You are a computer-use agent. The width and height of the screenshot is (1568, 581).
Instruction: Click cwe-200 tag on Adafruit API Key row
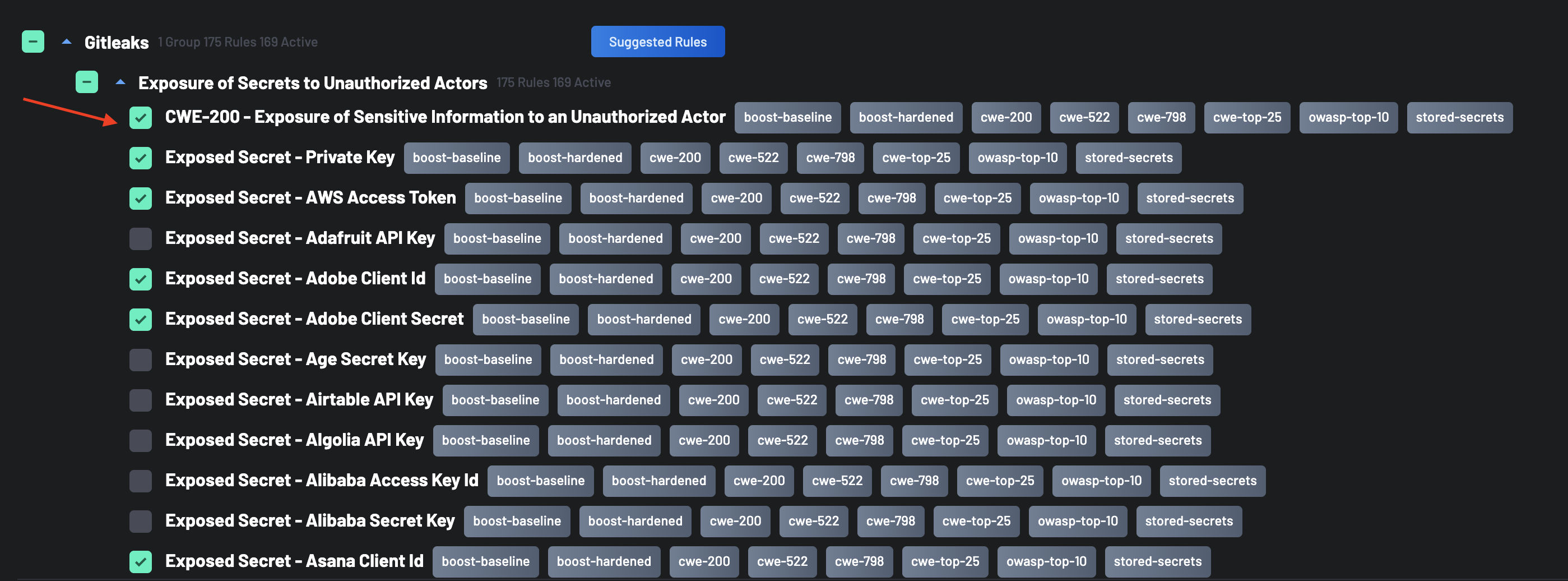[x=715, y=239]
